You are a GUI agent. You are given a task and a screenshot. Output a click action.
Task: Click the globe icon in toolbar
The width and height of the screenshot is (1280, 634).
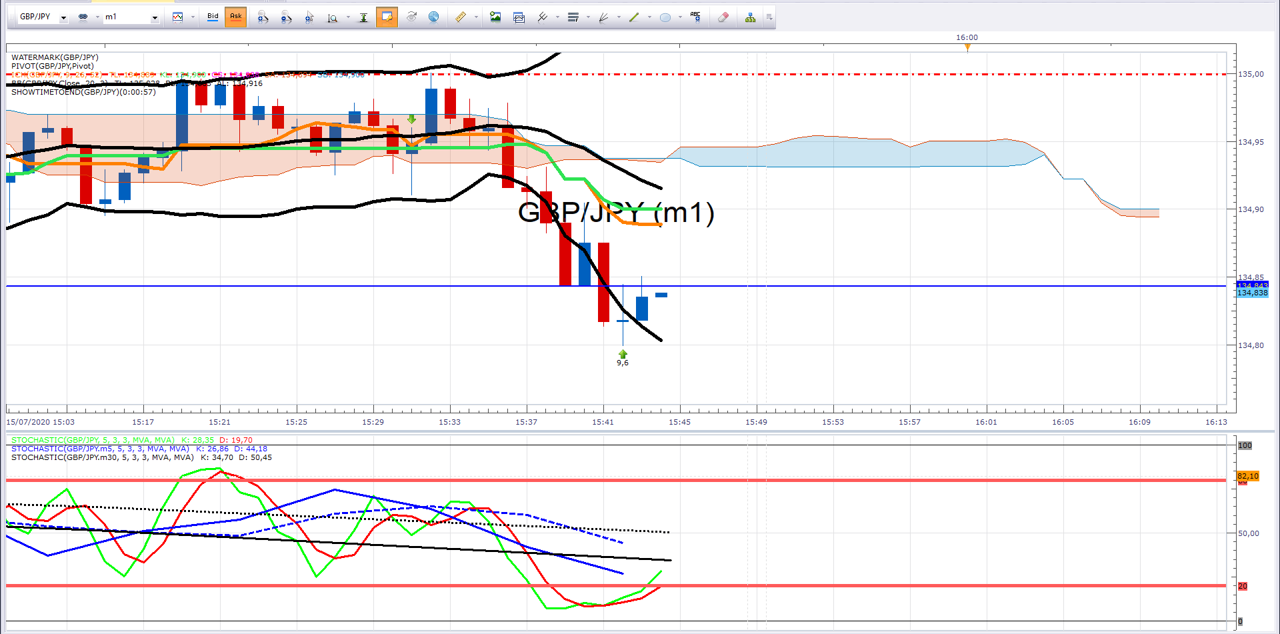coord(433,17)
